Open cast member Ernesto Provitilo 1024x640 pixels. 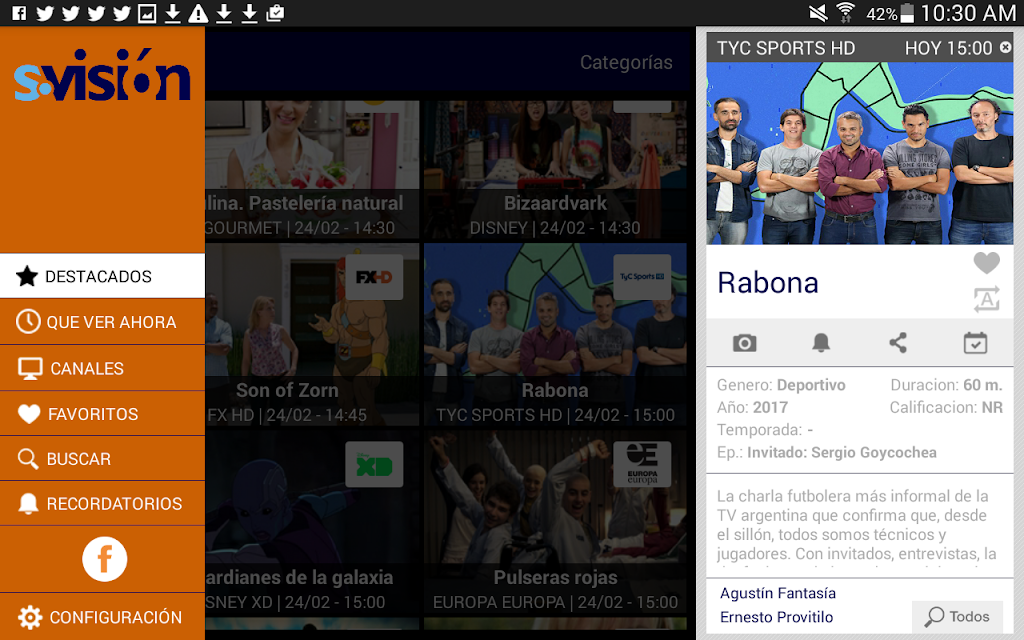coord(776,617)
